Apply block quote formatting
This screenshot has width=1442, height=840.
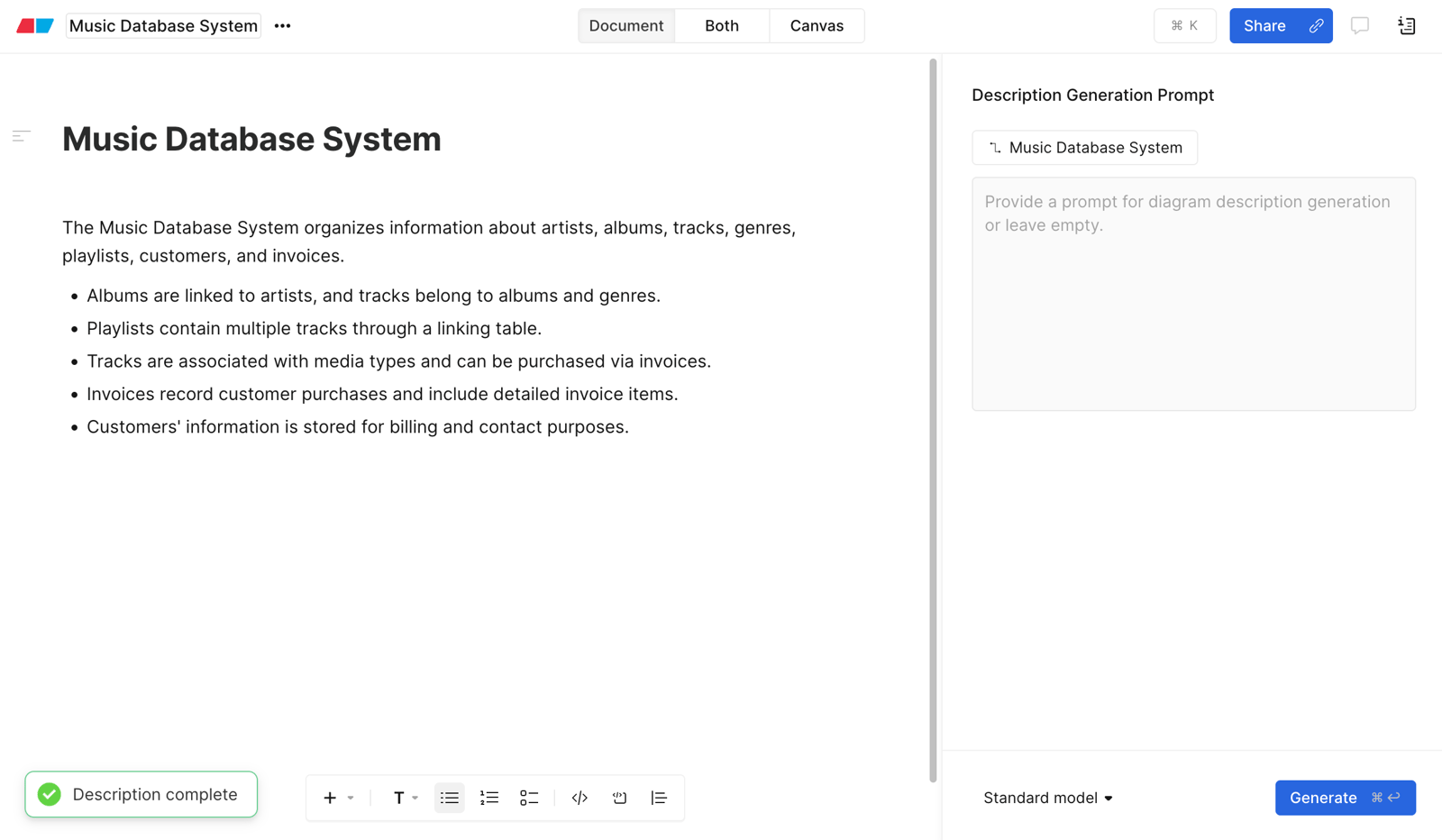tap(659, 798)
